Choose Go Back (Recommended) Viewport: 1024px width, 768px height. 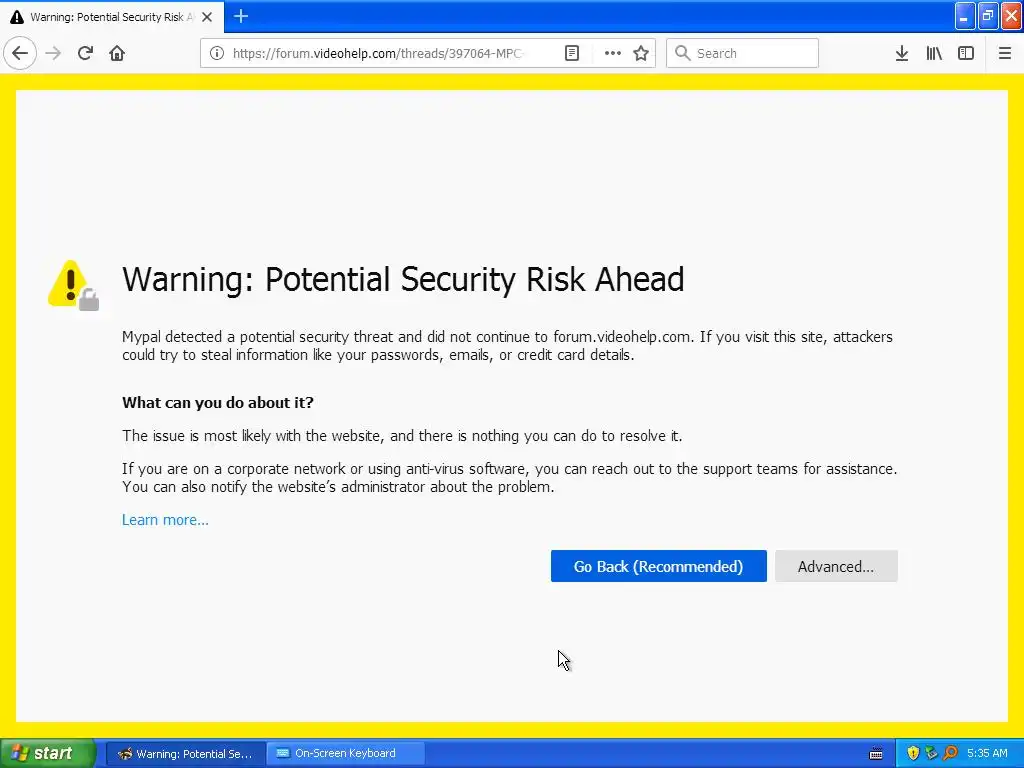[x=658, y=566]
